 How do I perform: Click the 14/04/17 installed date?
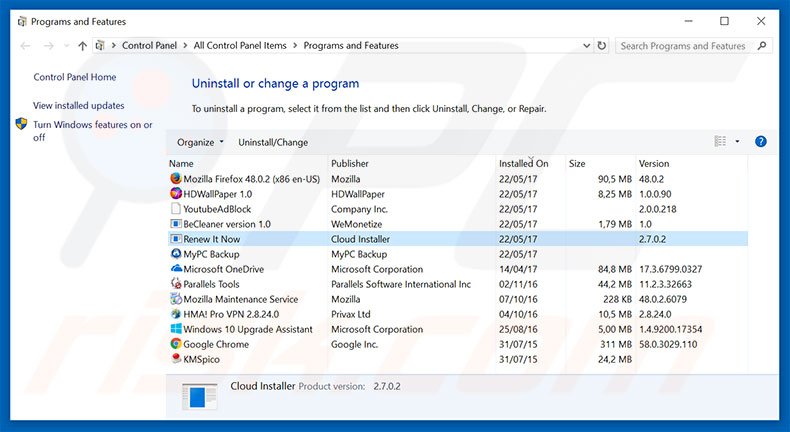click(518, 269)
